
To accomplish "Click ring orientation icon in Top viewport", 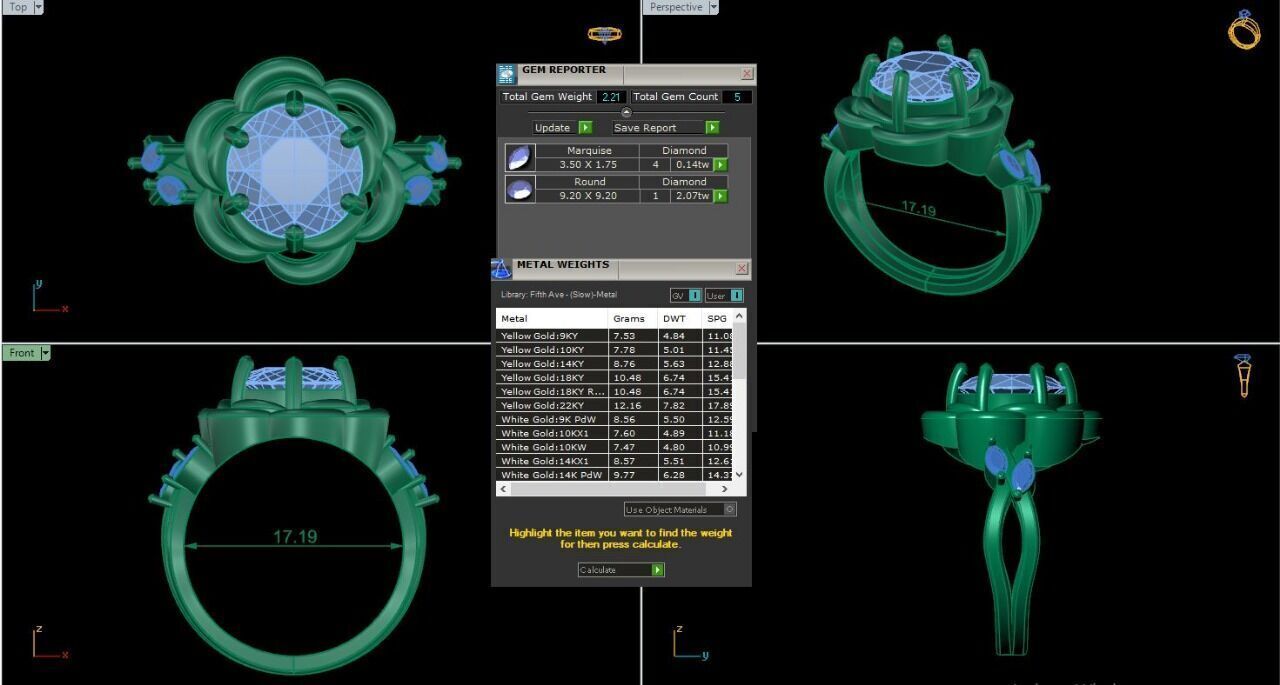I will pyautogui.click(x=604, y=34).
